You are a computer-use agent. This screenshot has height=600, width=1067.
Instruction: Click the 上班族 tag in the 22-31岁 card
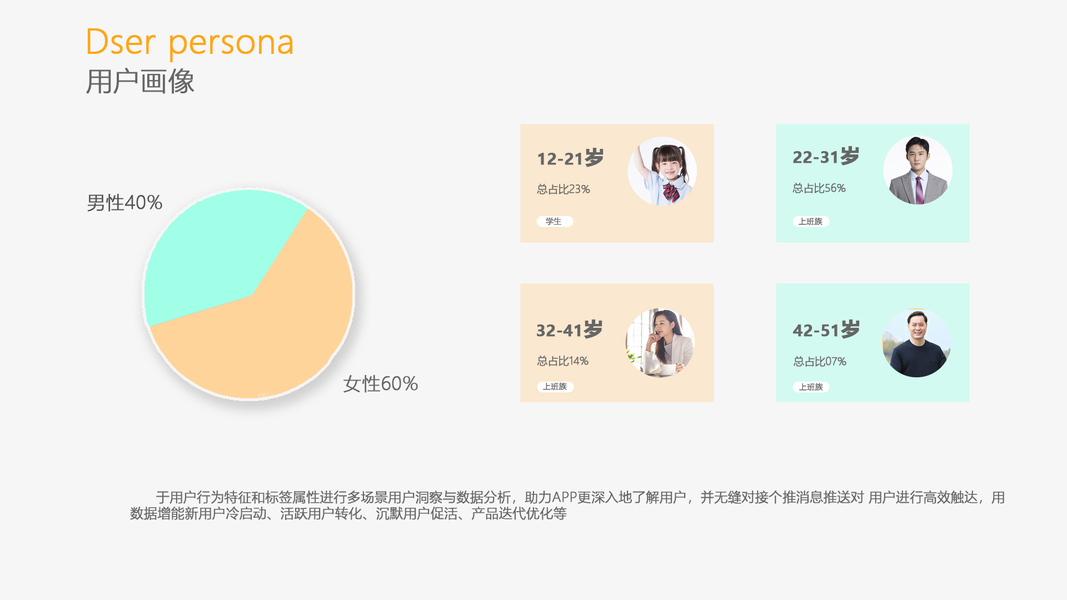pos(811,222)
